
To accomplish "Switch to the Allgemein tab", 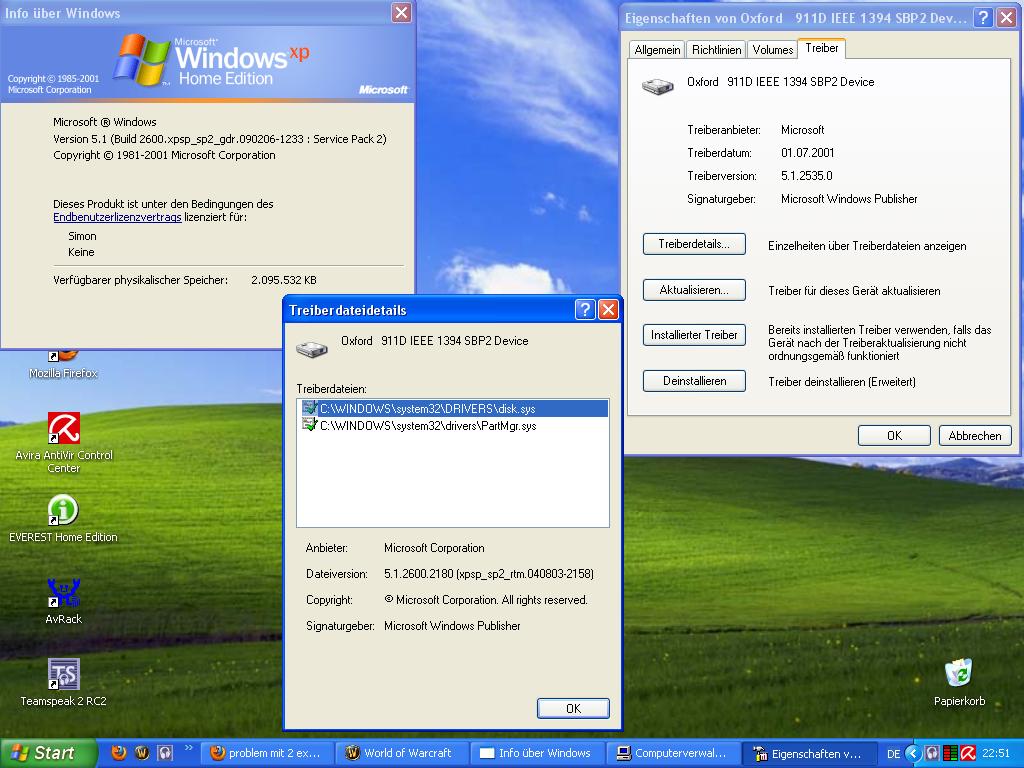I will (x=658, y=50).
